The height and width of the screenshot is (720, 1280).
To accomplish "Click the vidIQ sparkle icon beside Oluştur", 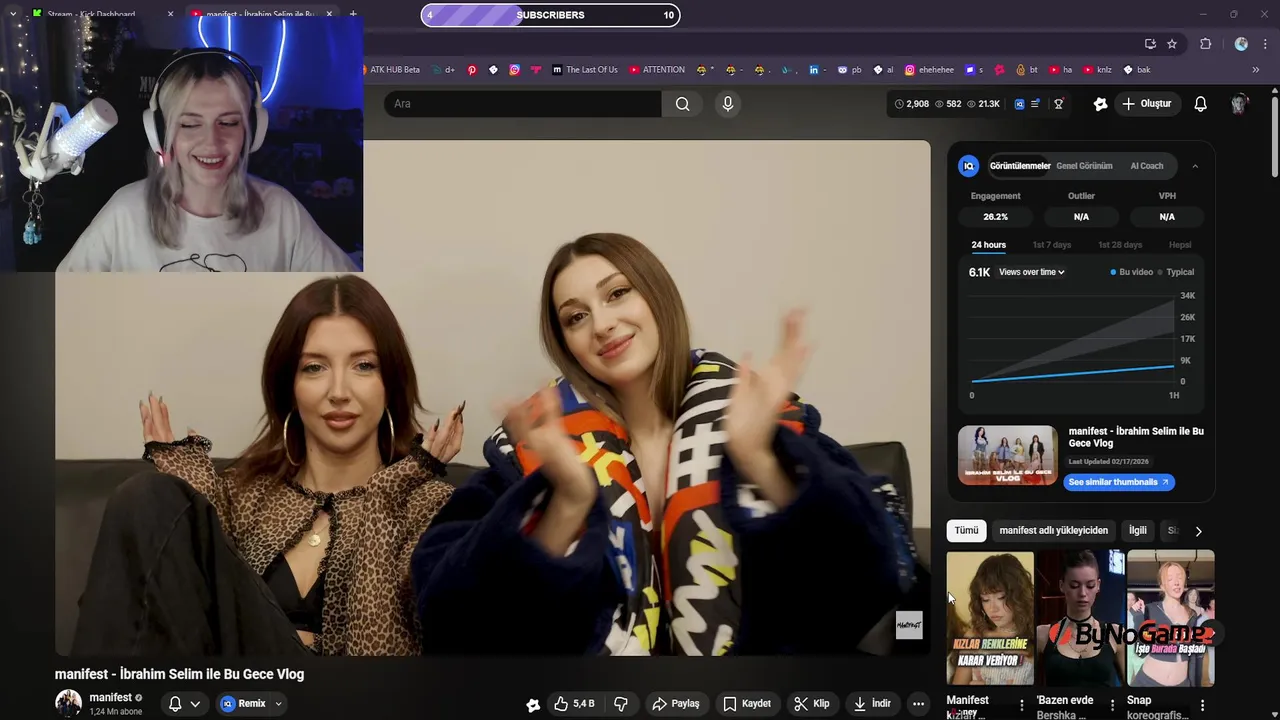I will pyautogui.click(x=1100, y=104).
